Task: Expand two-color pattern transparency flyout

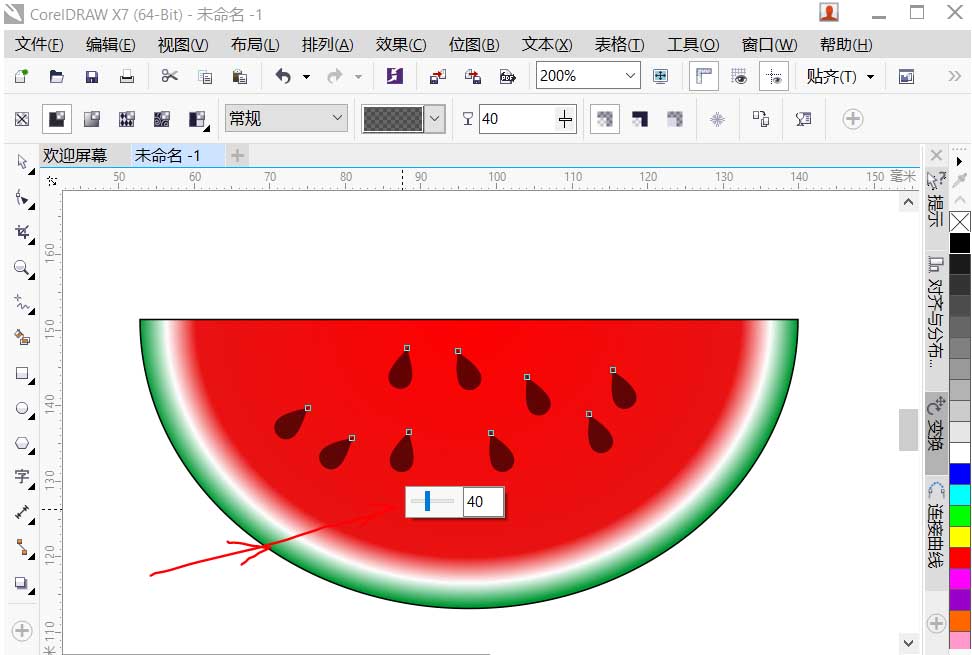Action: pyautogui.click(x=197, y=119)
